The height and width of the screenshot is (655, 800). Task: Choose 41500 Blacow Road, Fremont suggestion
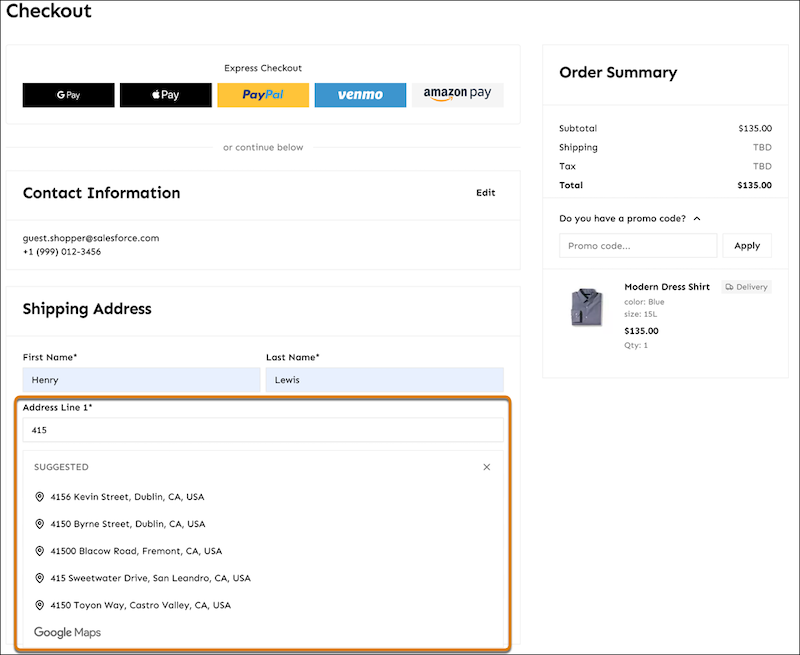tap(136, 551)
